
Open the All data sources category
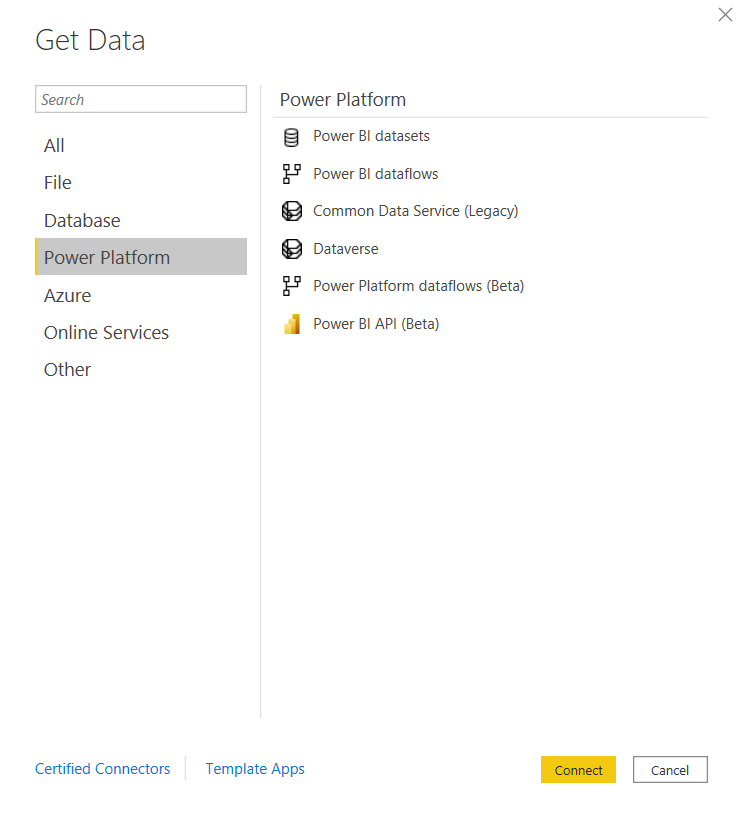point(54,145)
